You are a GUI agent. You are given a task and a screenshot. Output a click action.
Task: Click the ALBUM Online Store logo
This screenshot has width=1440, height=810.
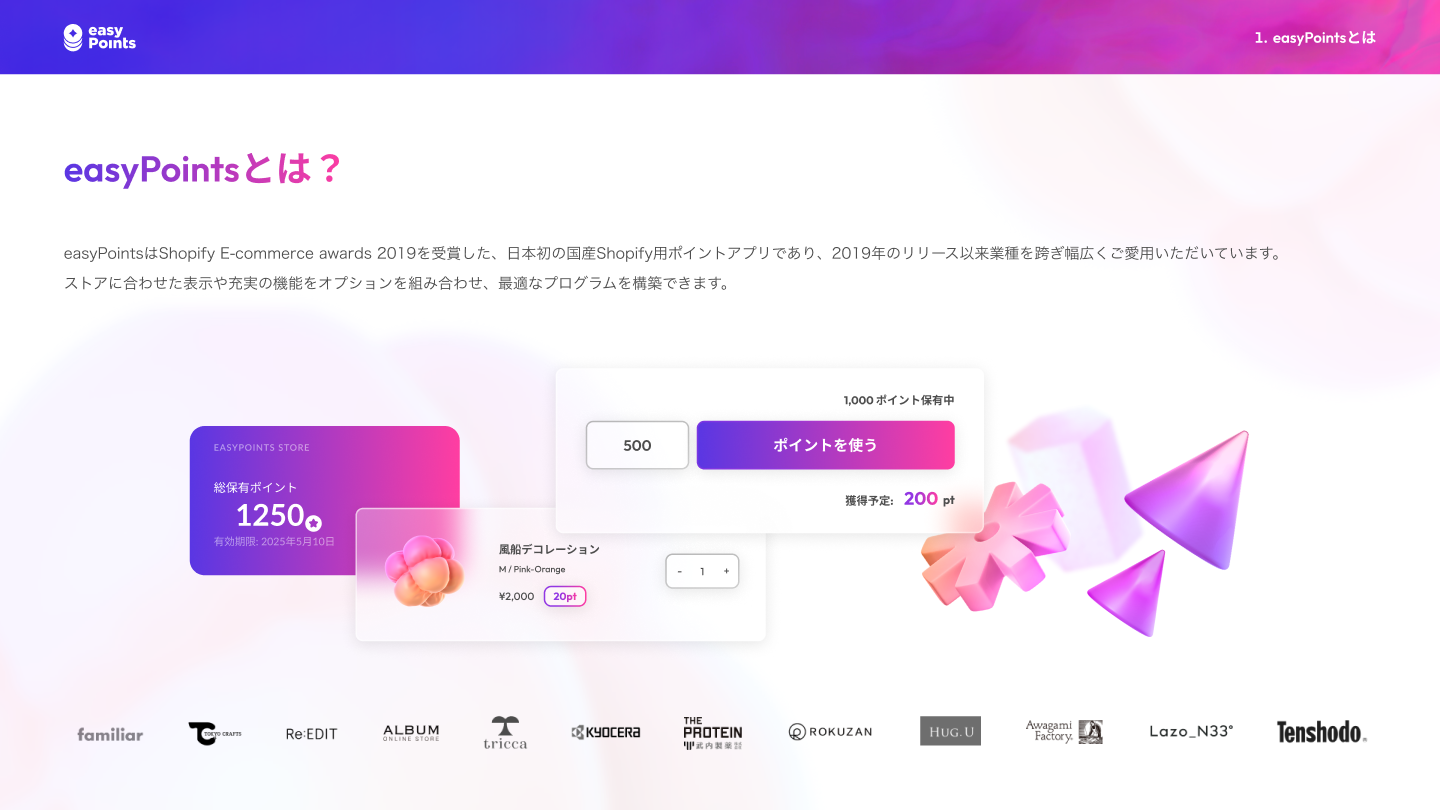[411, 733]
